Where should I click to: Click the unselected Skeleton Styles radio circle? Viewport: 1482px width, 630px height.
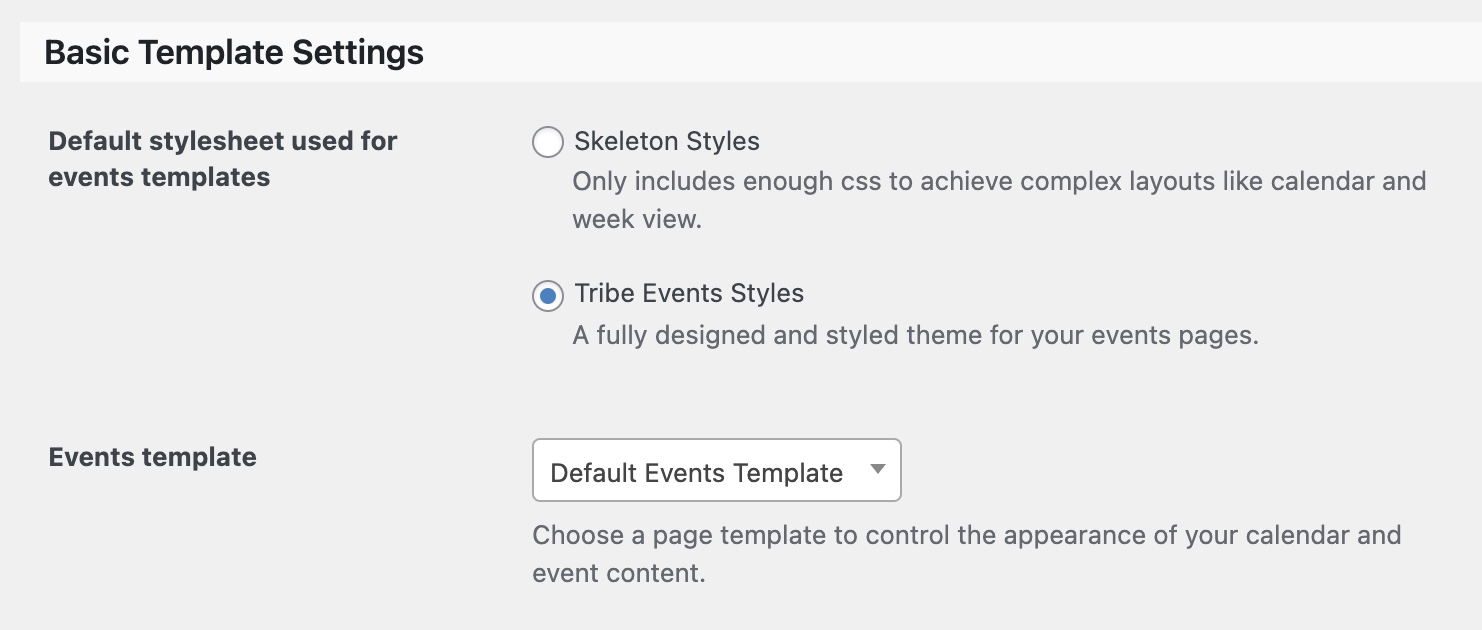(x=548, y=142)
